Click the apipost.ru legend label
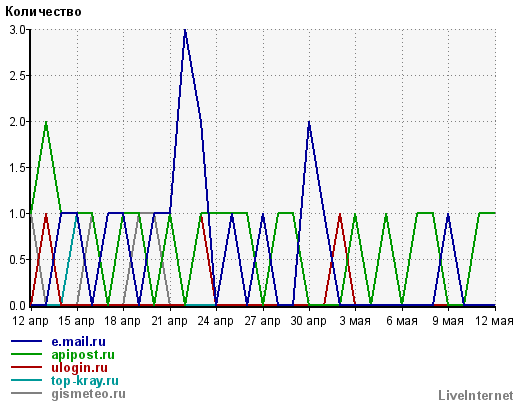 click(x=83, y=355)
